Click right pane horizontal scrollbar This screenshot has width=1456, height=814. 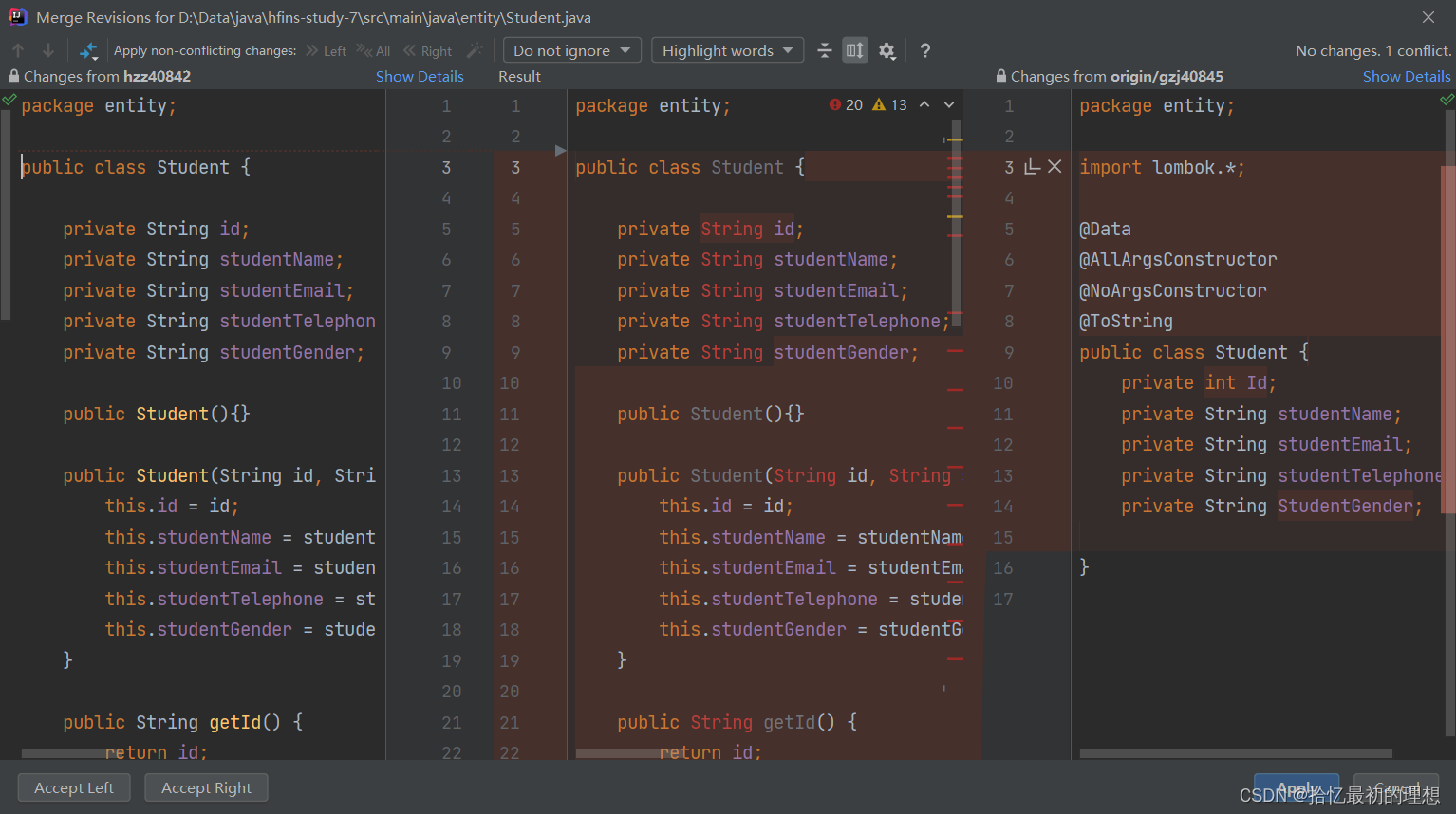[1236, 753]
